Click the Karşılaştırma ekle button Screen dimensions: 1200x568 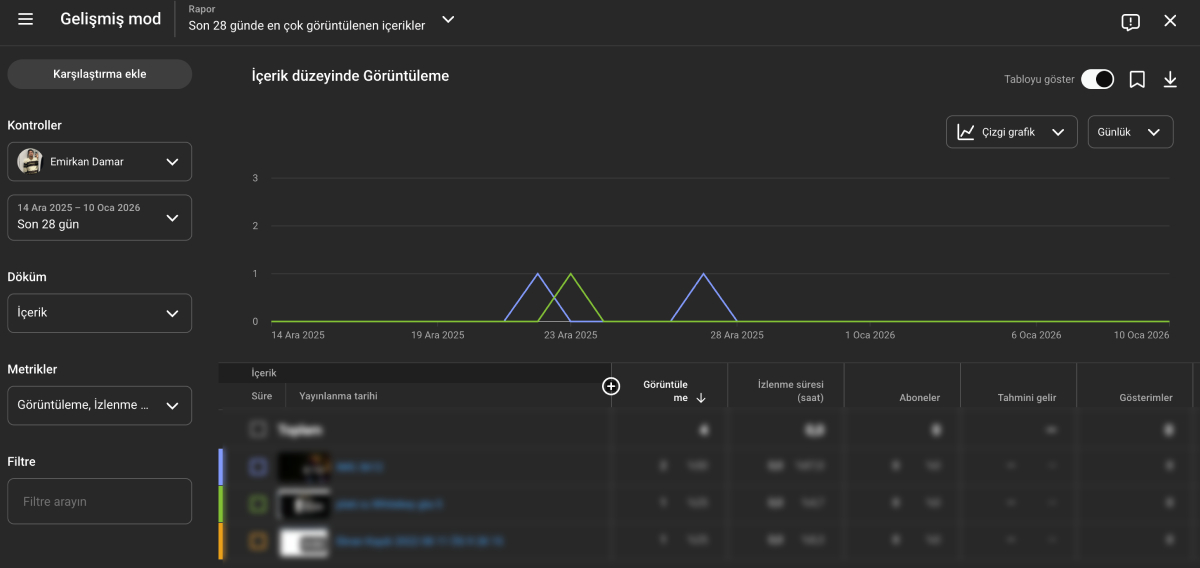[99, 74]
